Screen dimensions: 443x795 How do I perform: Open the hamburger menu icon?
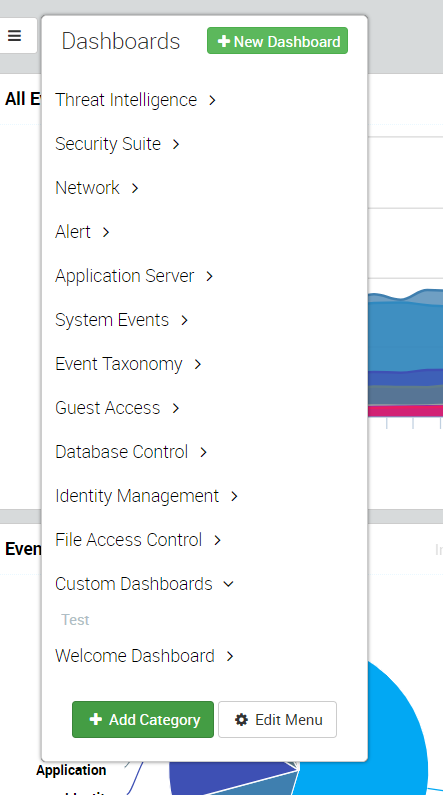click(15, 35)
